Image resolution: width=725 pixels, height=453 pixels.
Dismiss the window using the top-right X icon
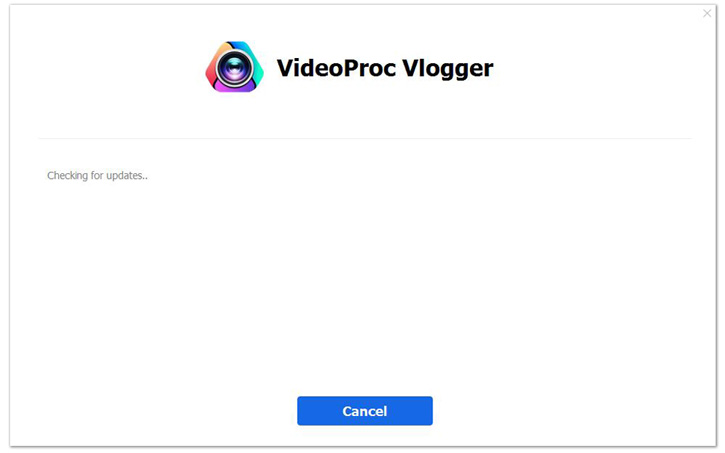(x=707, y=14)
